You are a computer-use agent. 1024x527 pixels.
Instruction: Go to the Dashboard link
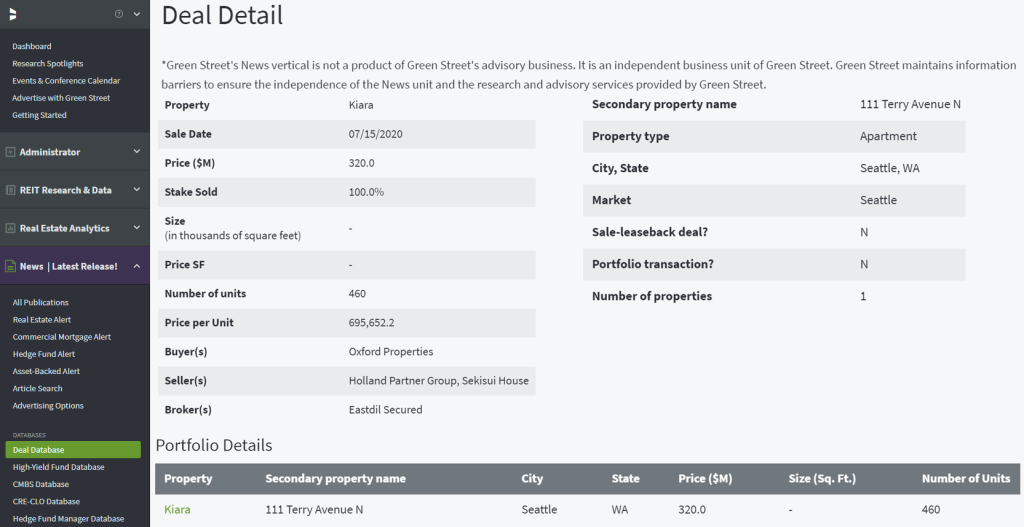click(x=31, y=46)
